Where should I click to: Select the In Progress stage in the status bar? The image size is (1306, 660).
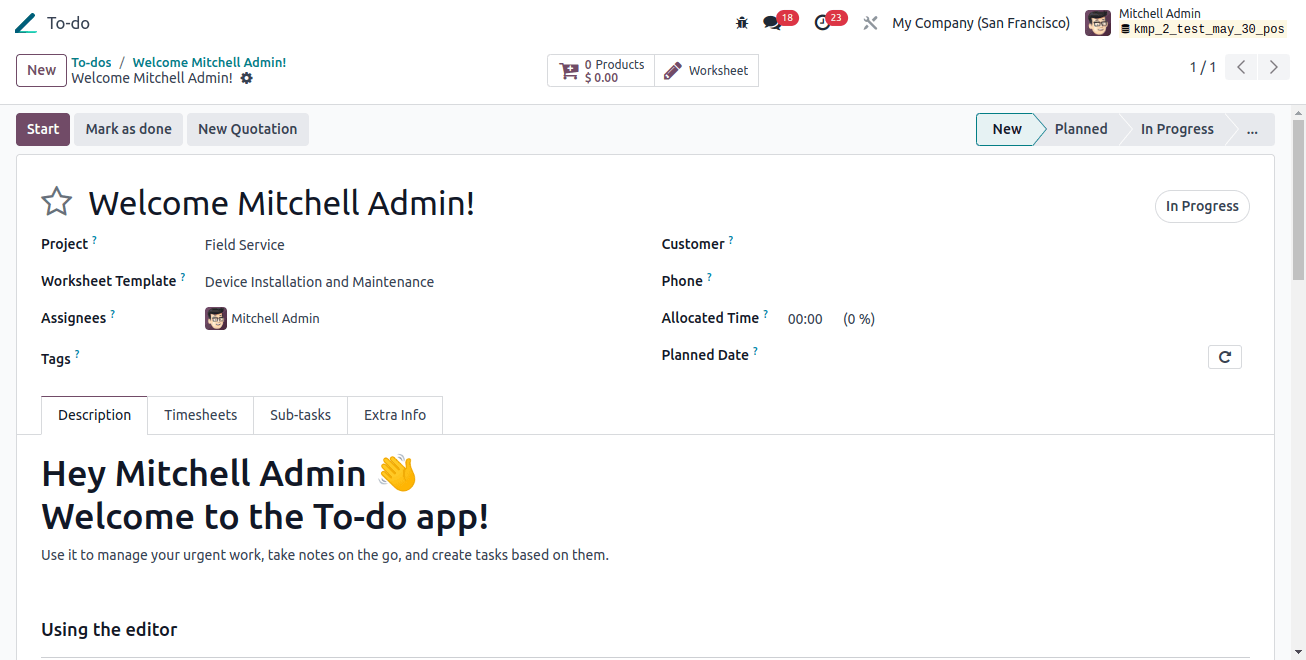1177,129
